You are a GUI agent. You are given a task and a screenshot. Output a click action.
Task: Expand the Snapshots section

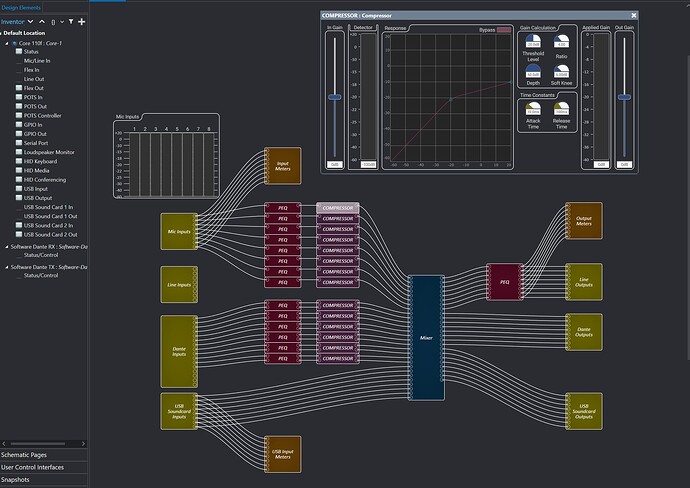(44, 480)
